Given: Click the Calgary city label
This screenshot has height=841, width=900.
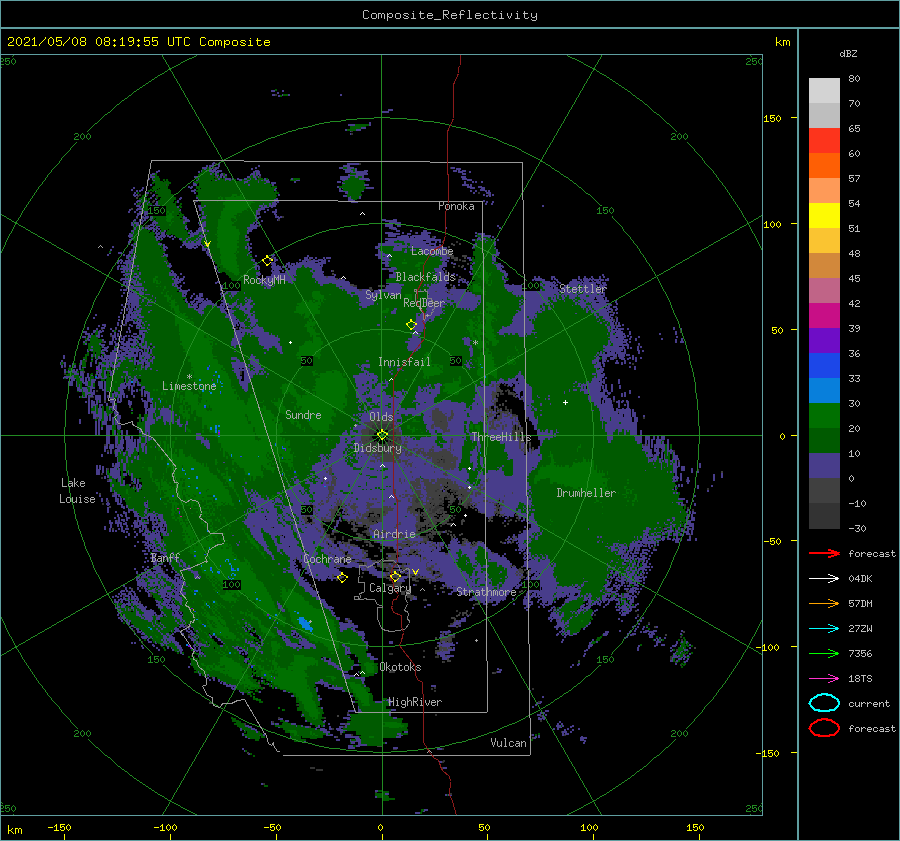Looking at the screenshot, I should tap(390, 588).
